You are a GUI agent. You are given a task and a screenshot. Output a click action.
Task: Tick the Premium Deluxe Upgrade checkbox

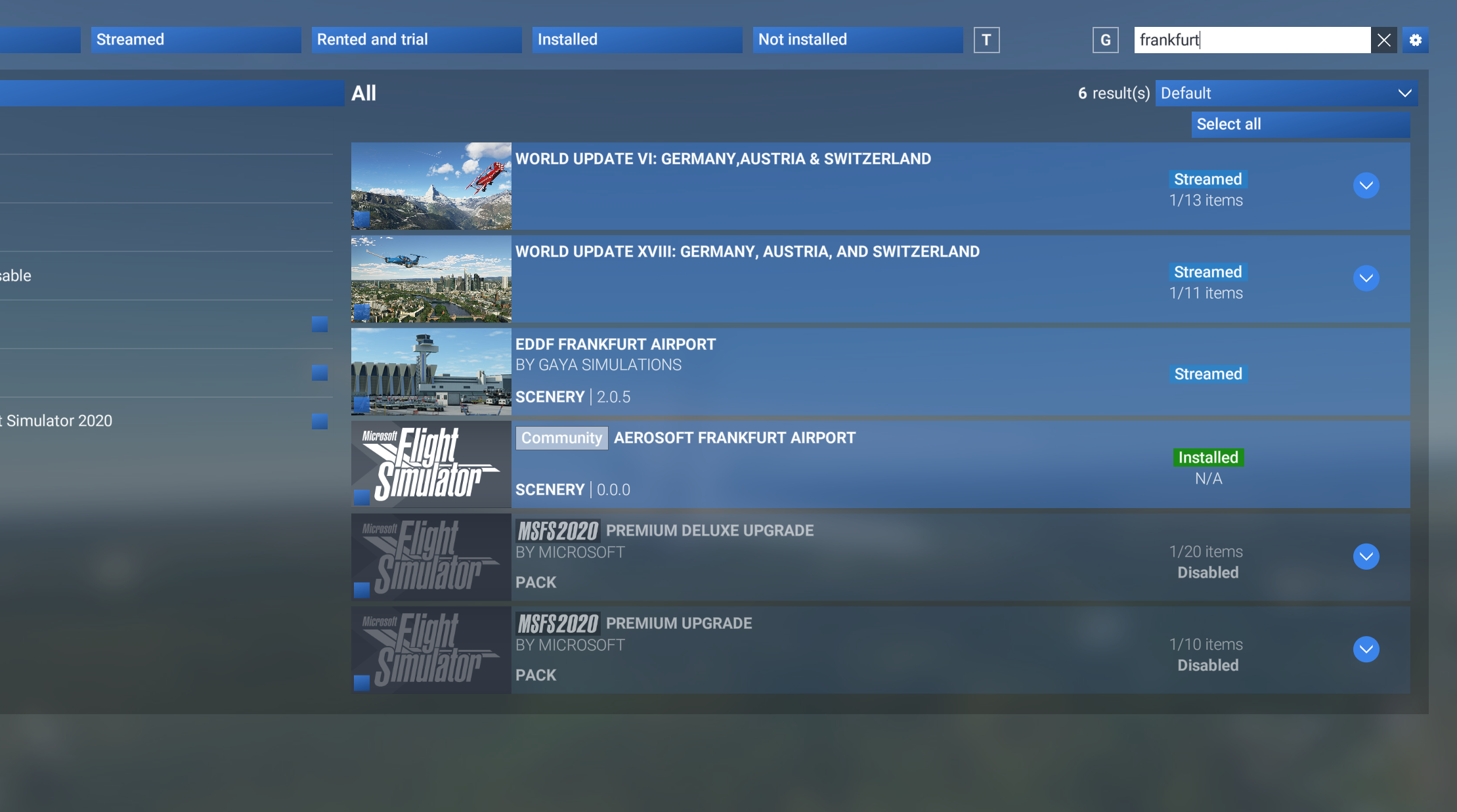tap(362, 589)
